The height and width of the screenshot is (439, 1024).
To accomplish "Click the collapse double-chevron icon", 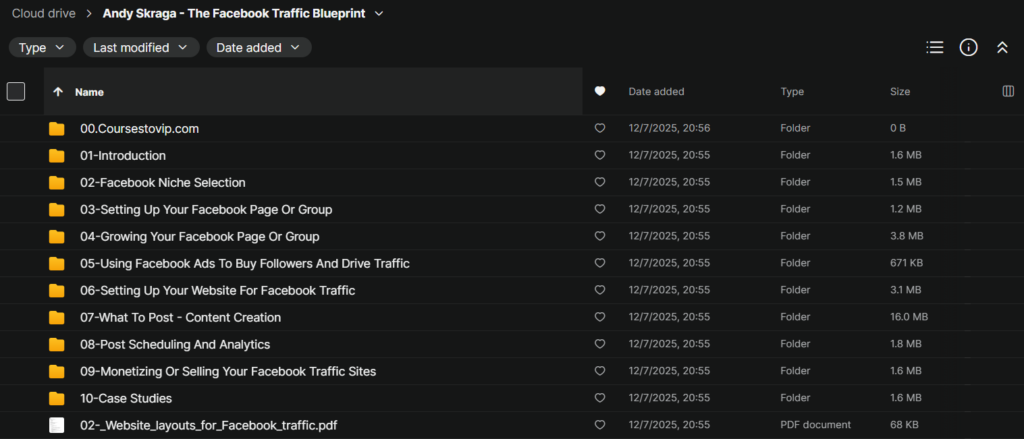I will pos(1002,47).
